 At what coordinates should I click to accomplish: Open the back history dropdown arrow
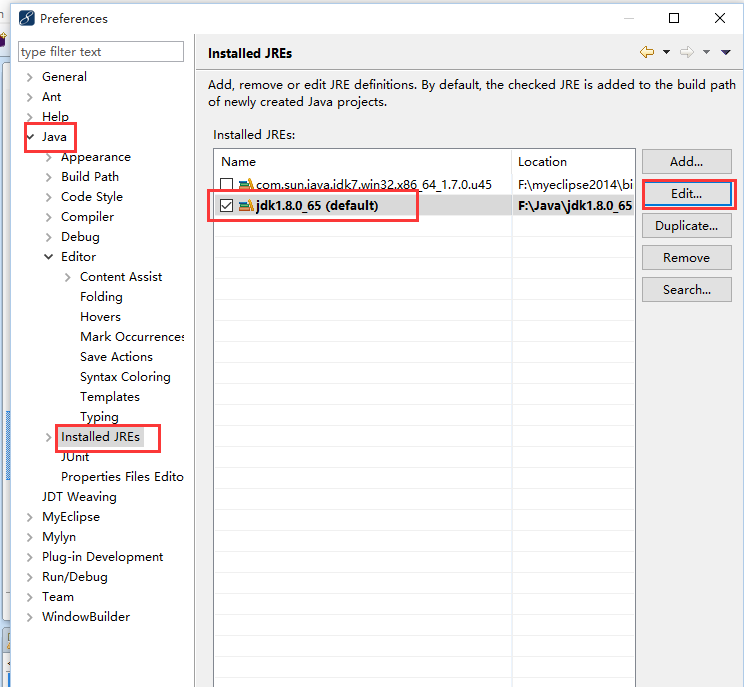(666, 52)
